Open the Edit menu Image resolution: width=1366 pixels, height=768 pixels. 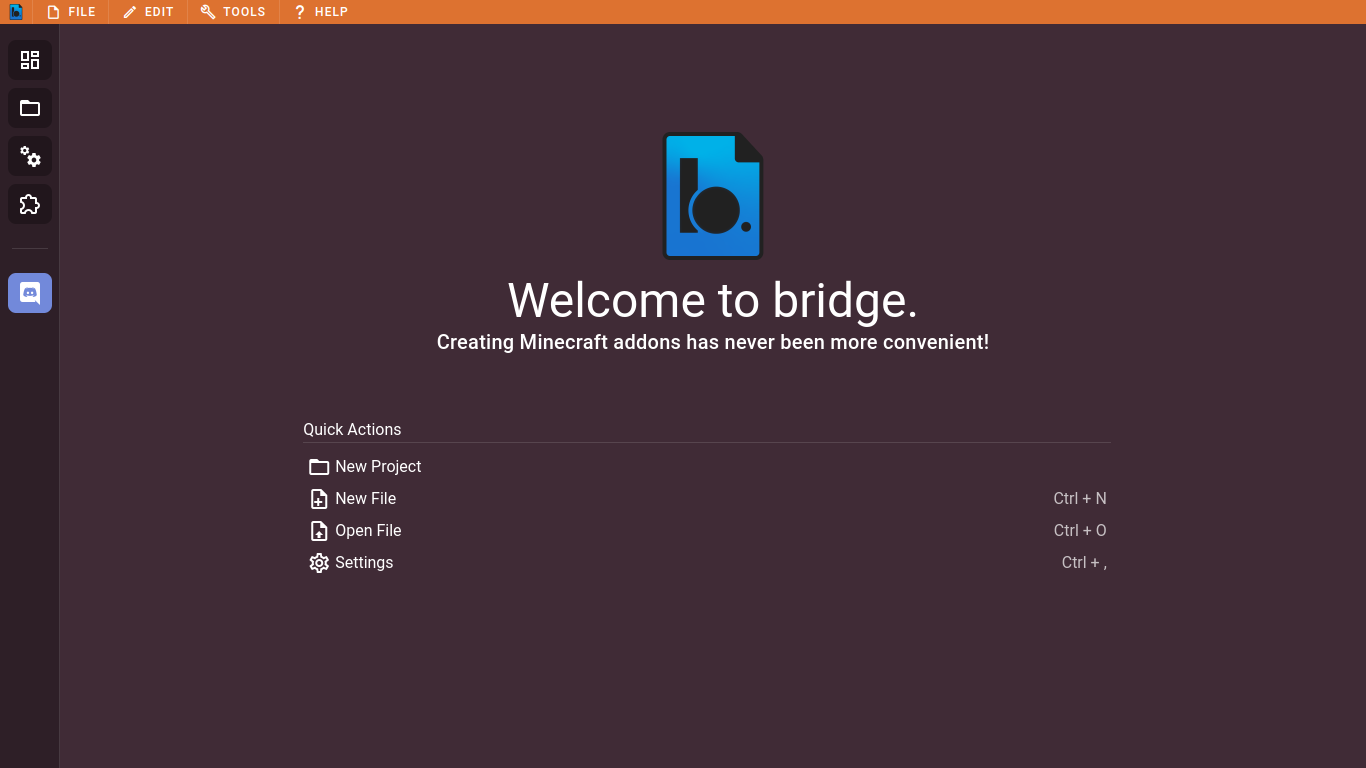point(148,12)
